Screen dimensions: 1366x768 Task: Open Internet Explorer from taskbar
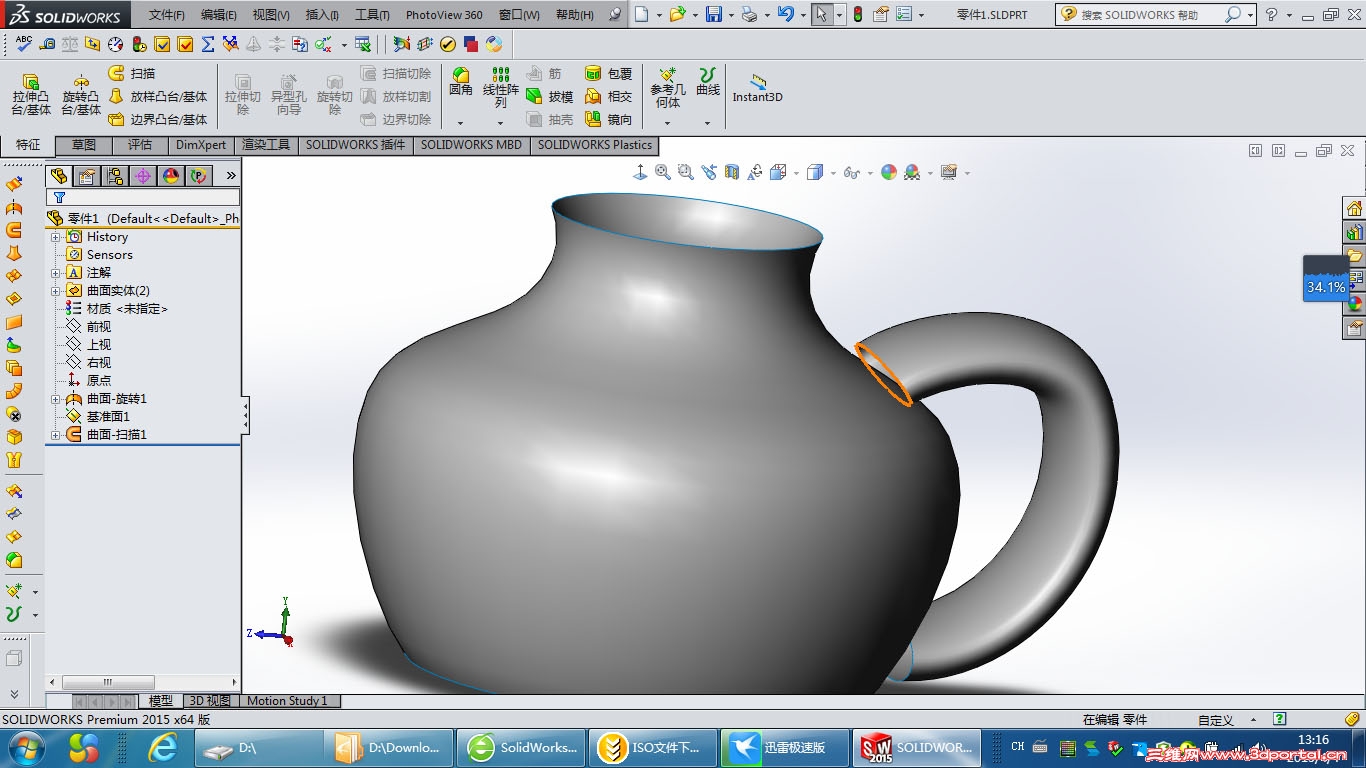click(x=162, y=747)
